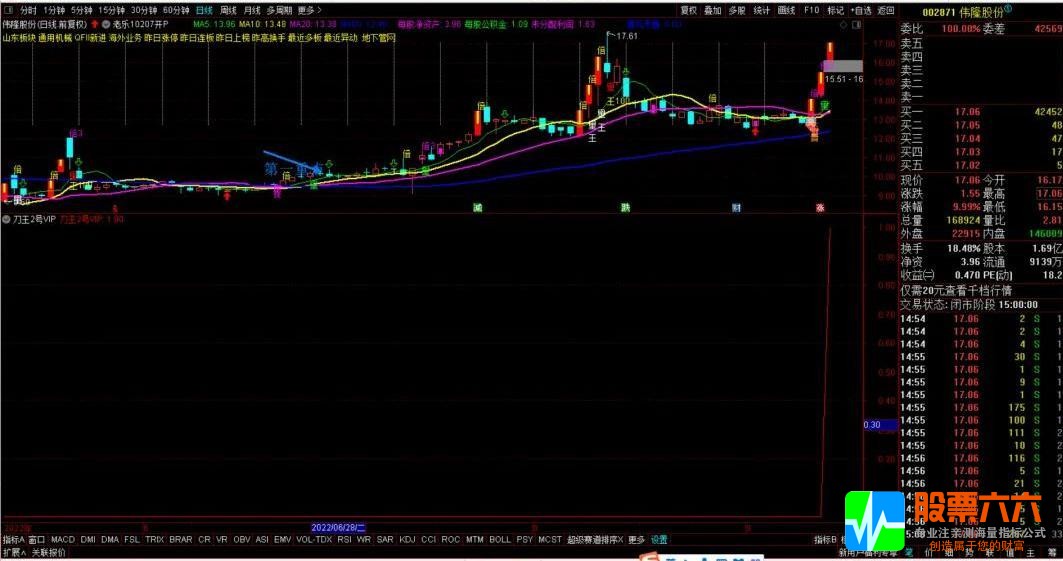Select the 超级赛道排序X indicator

point(595,539)
